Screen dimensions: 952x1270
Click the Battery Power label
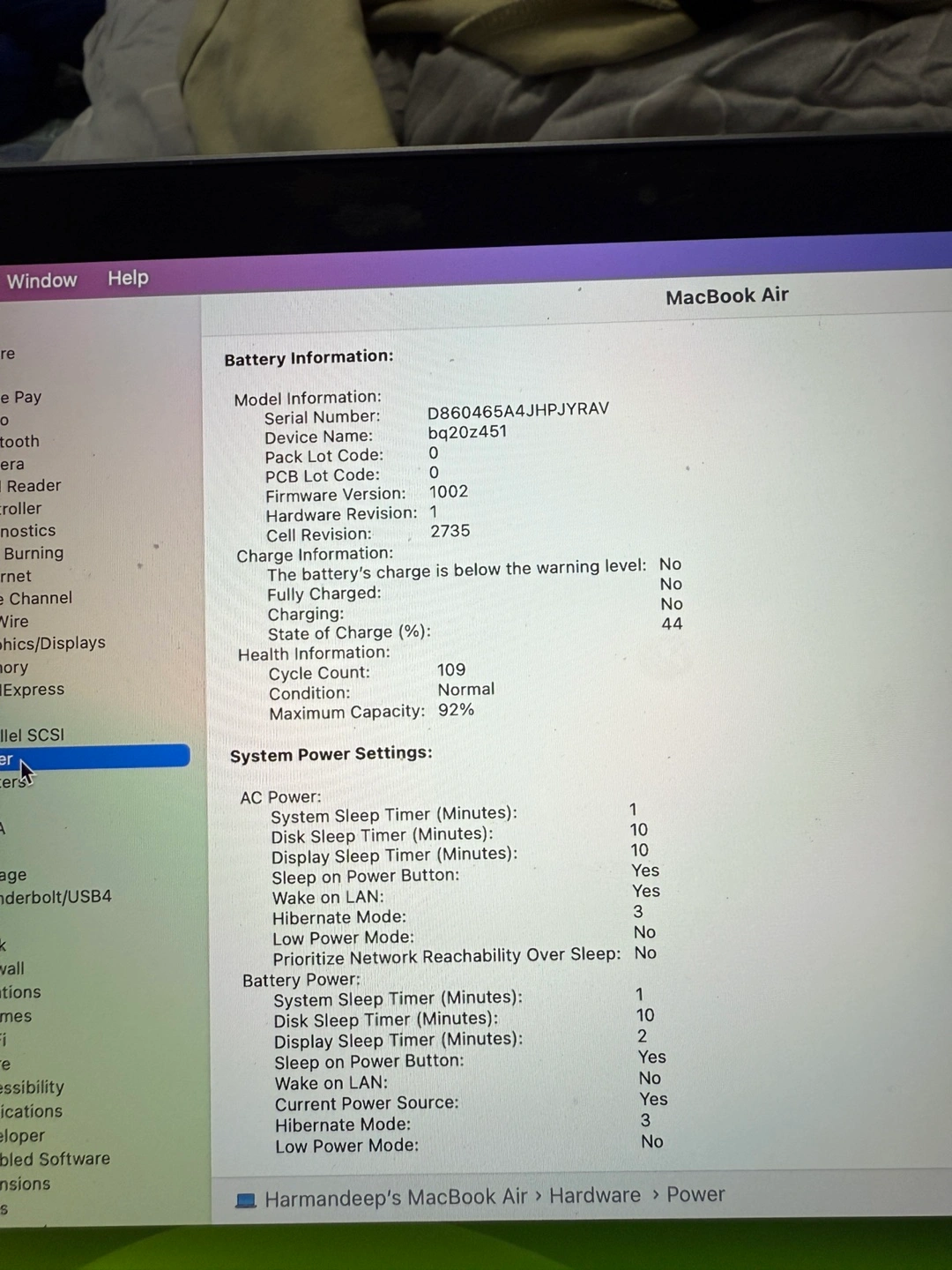pos(301,980)
